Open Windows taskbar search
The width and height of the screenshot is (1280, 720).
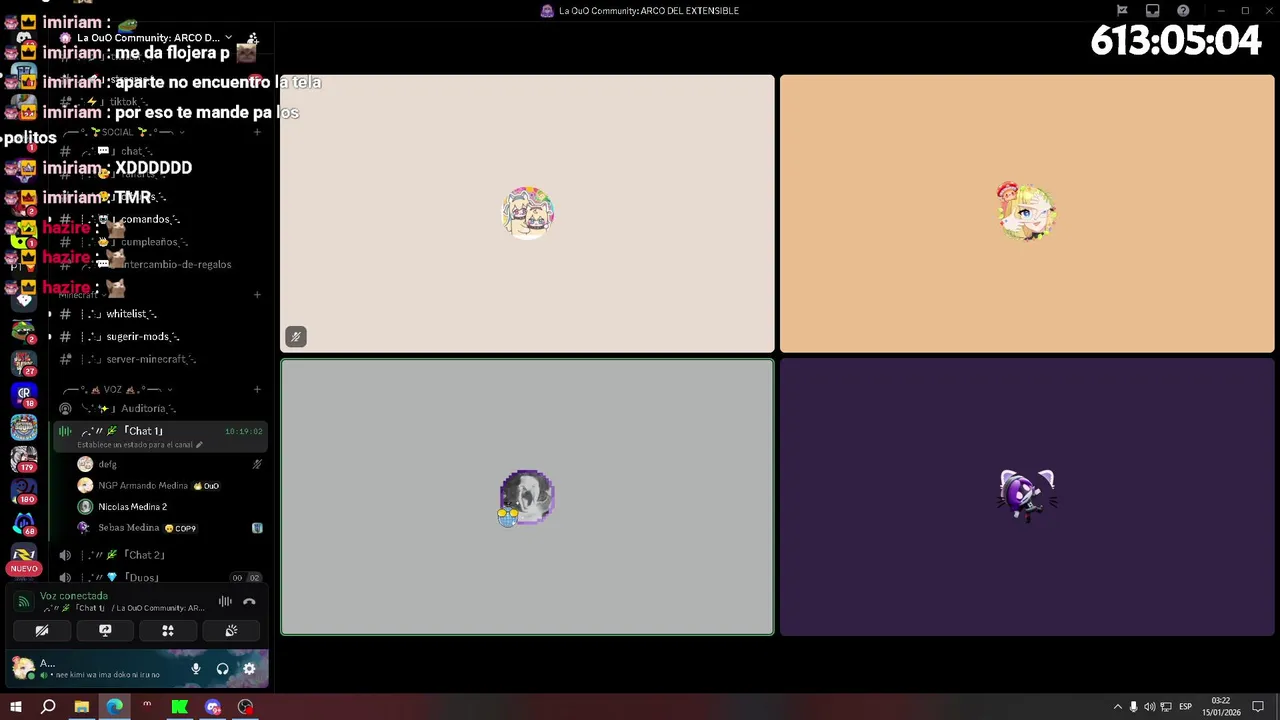48,707
